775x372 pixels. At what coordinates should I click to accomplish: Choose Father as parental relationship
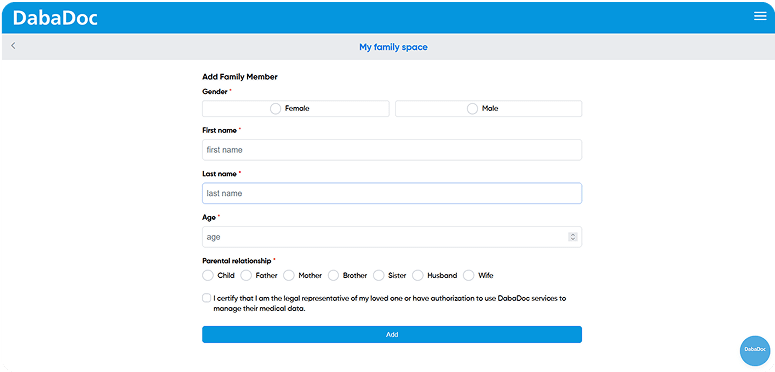click(246, 275)
